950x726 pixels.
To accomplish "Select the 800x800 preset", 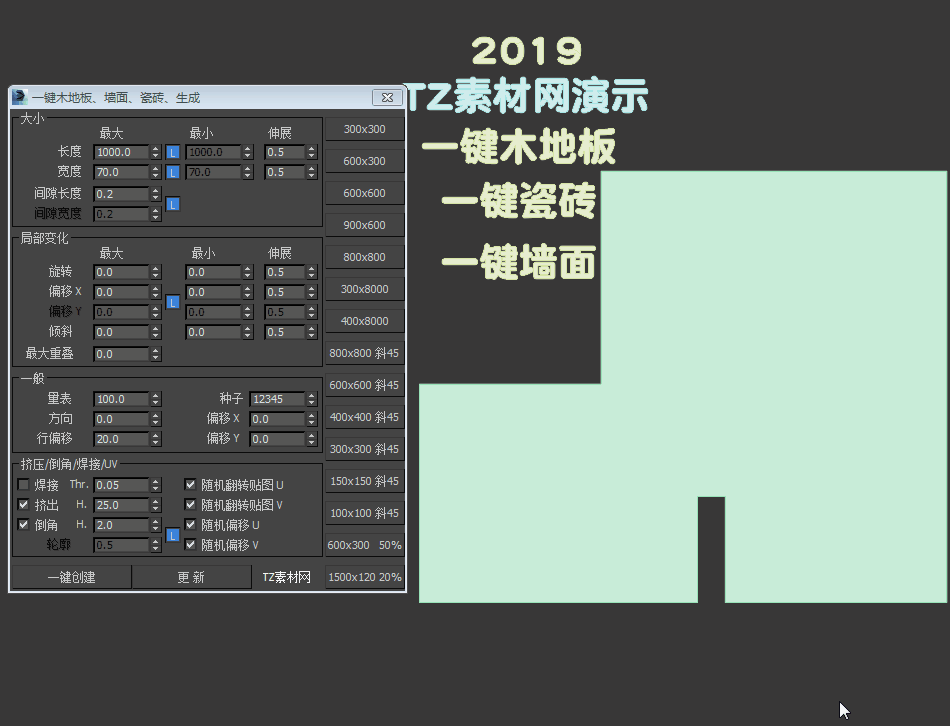I will click(x=365, y=257).
